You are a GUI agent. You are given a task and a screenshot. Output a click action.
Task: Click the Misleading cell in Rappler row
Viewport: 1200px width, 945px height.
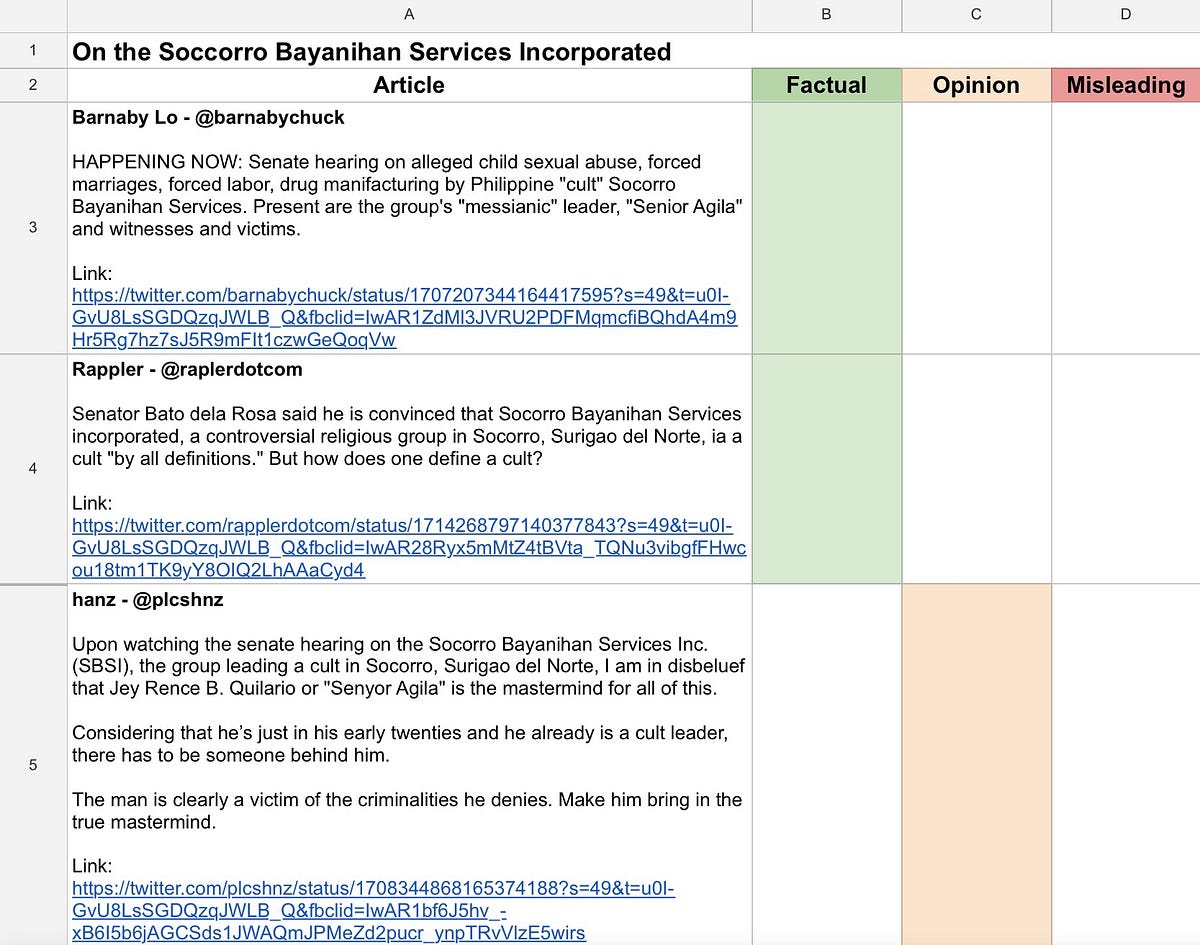click(x=1126, y=468)
